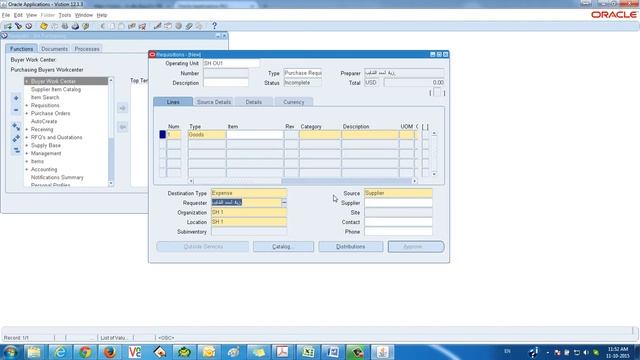Viewport: 640px width, 360px height.
Task: Open Internet Explorer from the taskbar
Action: tap(60, 352)
